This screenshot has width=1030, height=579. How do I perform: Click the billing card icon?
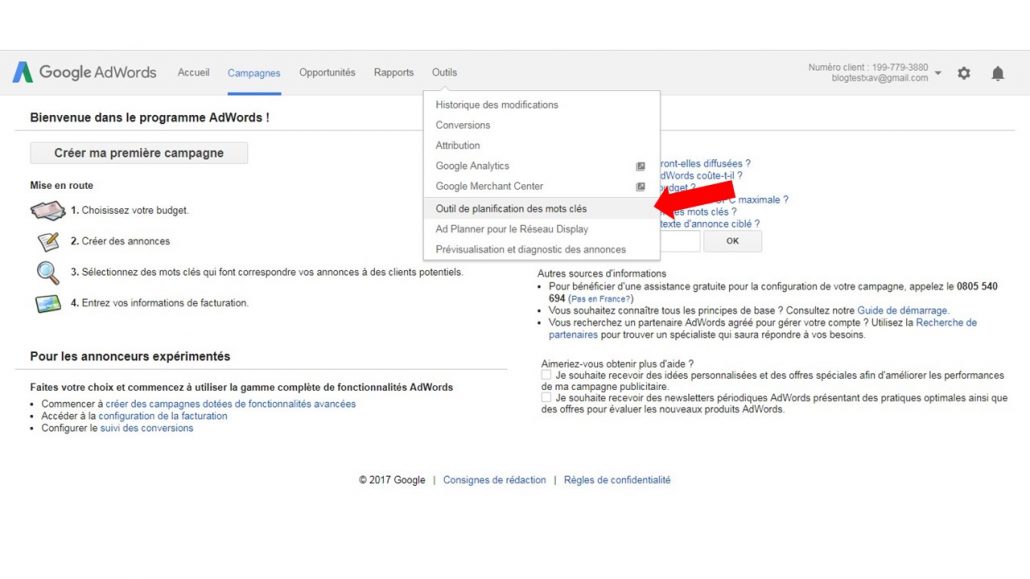click(x=47, y=303)
